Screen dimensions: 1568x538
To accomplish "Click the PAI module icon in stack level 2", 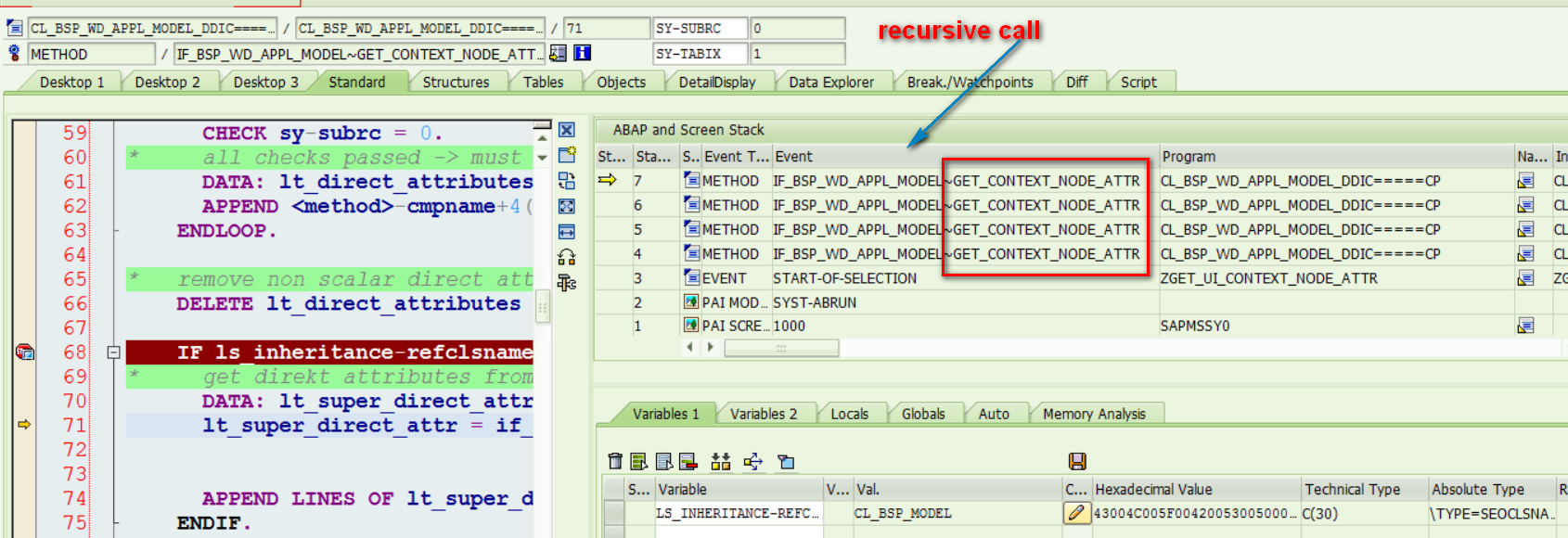I will 691,301.
